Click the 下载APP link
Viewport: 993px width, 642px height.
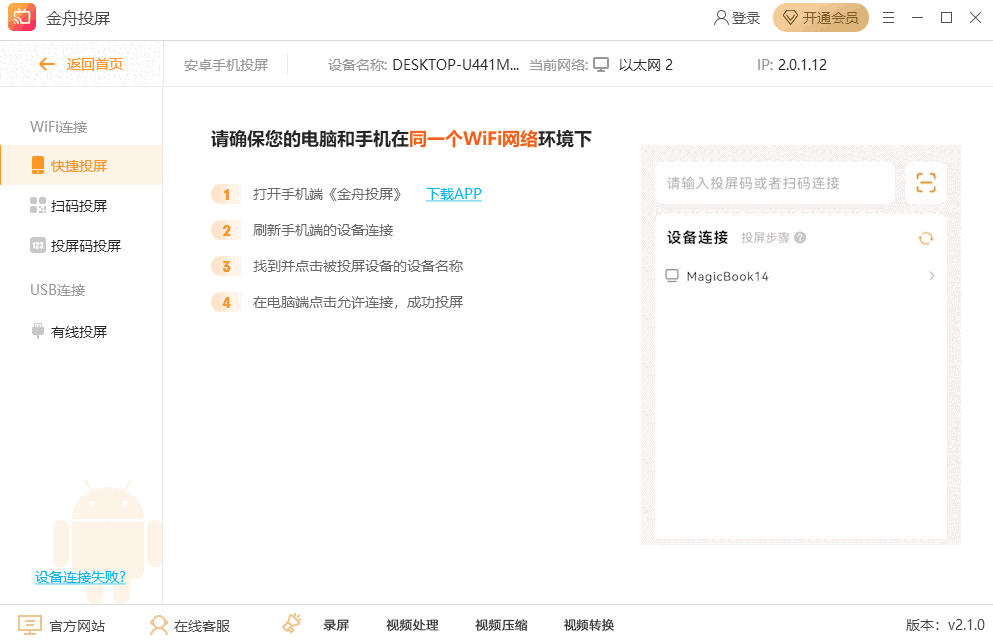click(453, 193)
